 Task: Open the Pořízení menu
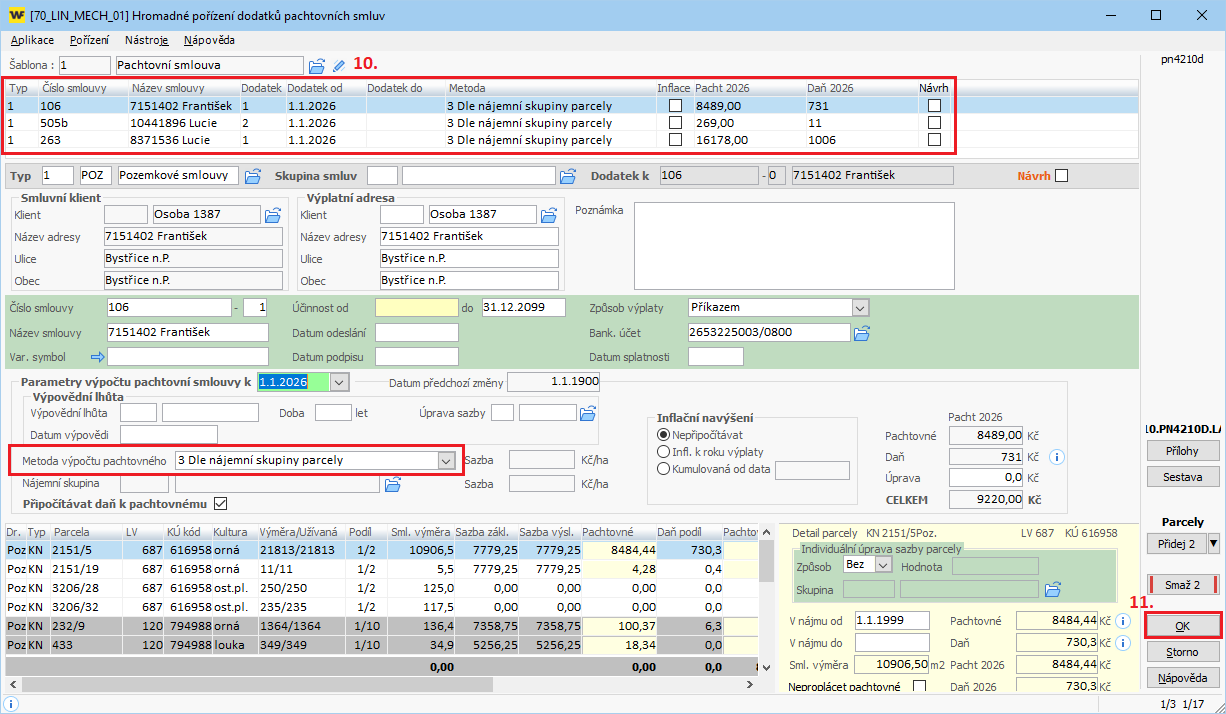point(90,40)
